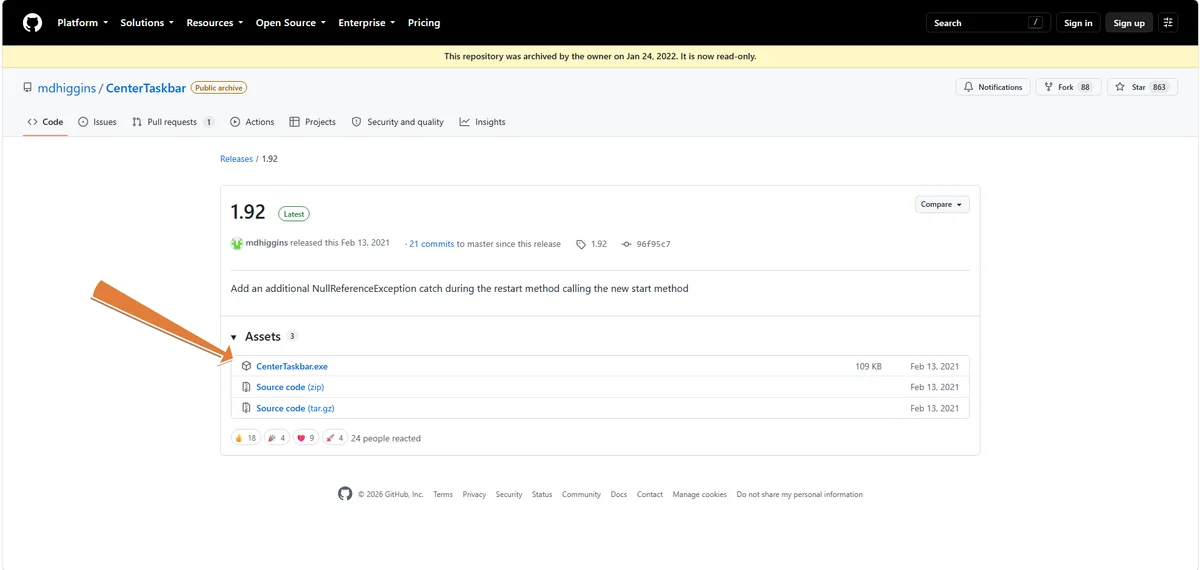Open the 21 commits link

click(x=431, y=244)
